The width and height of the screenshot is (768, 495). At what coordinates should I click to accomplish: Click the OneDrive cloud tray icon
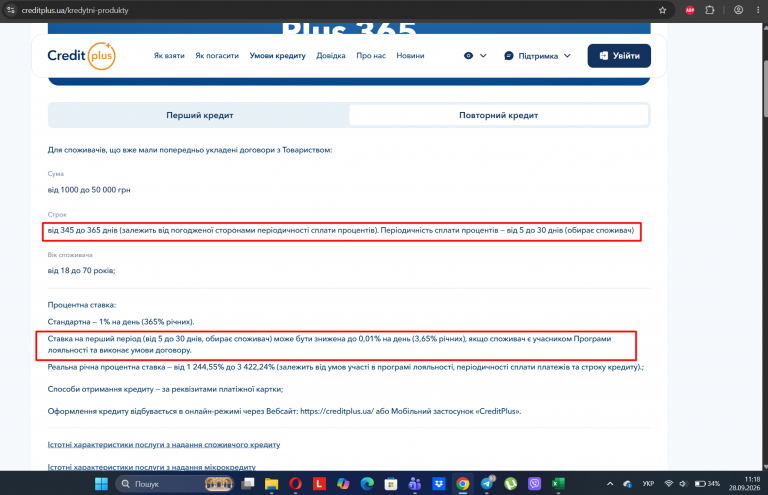tap(627, 484)
